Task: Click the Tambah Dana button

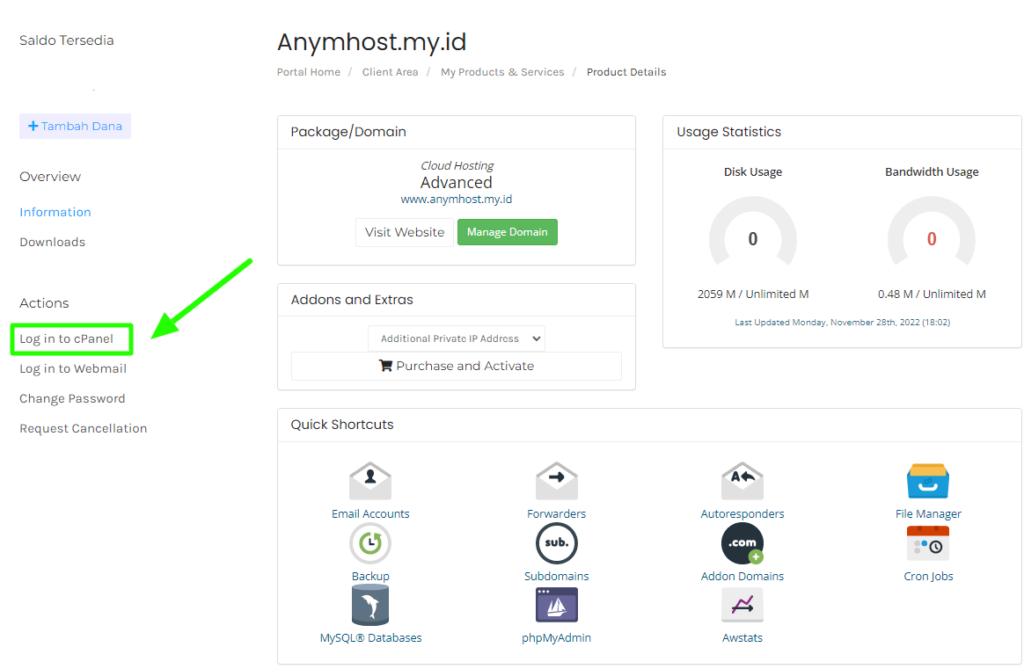Action: tap(75, 126)
